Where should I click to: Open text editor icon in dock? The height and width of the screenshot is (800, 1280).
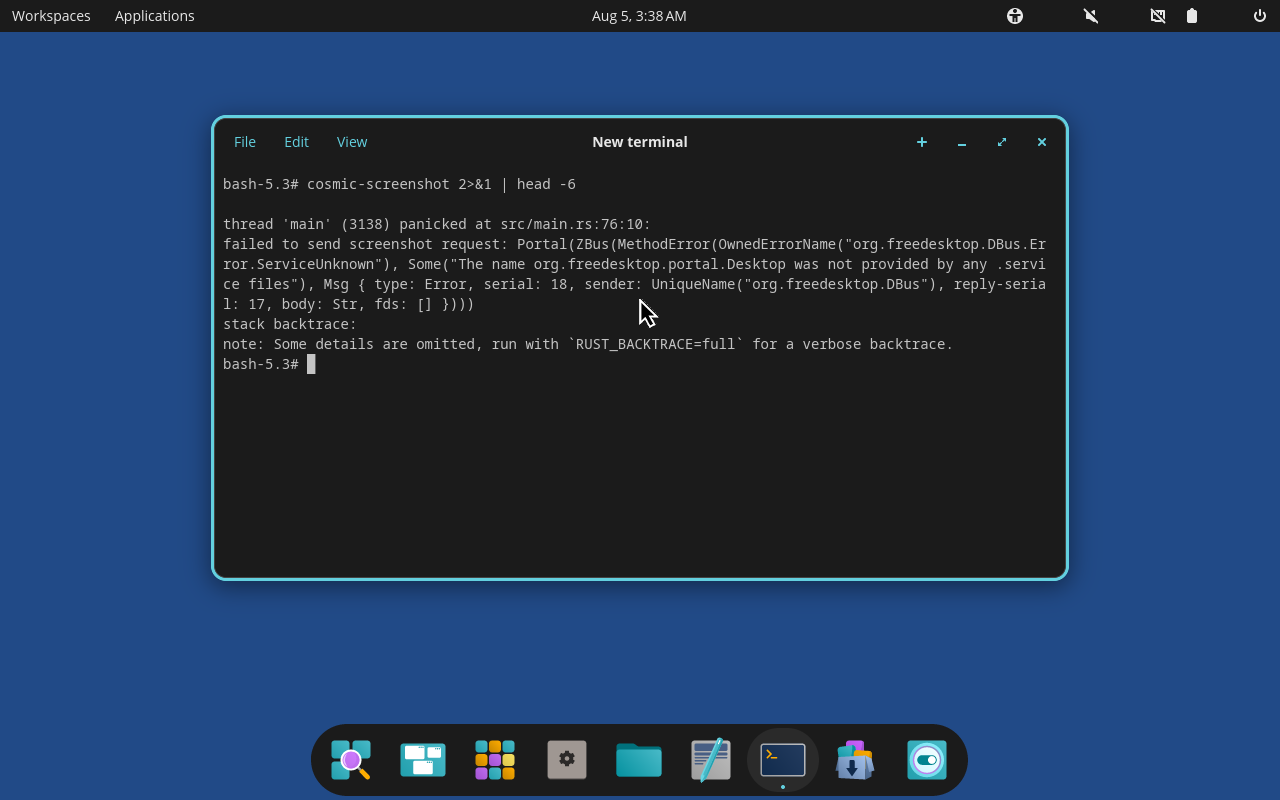(x=711, y=760)
